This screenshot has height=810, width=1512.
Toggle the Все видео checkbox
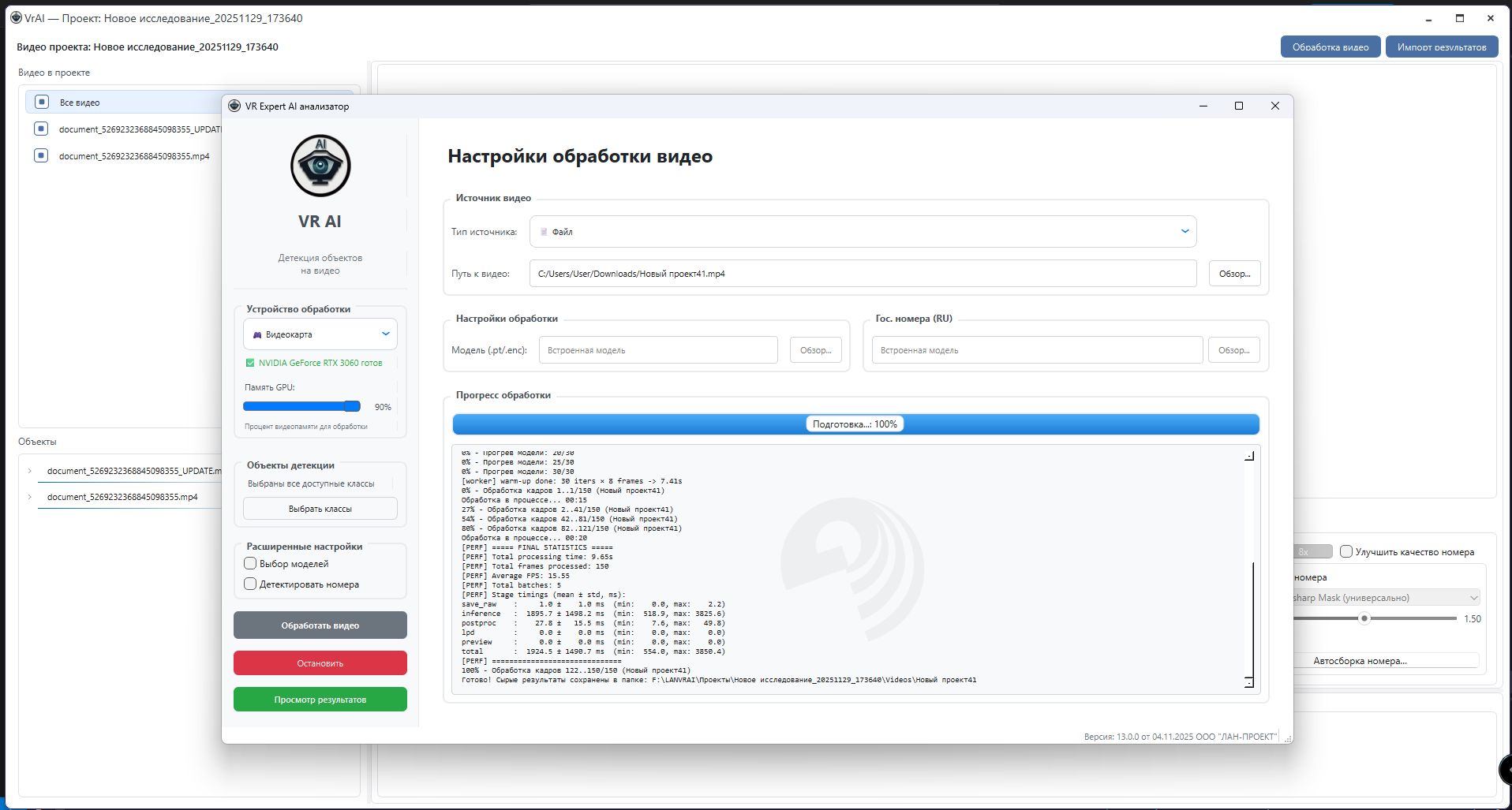click(42, 102)
